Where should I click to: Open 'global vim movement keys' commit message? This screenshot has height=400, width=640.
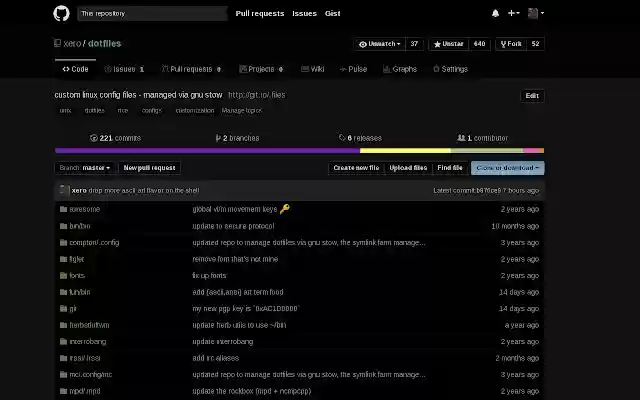tap(235, 209)
